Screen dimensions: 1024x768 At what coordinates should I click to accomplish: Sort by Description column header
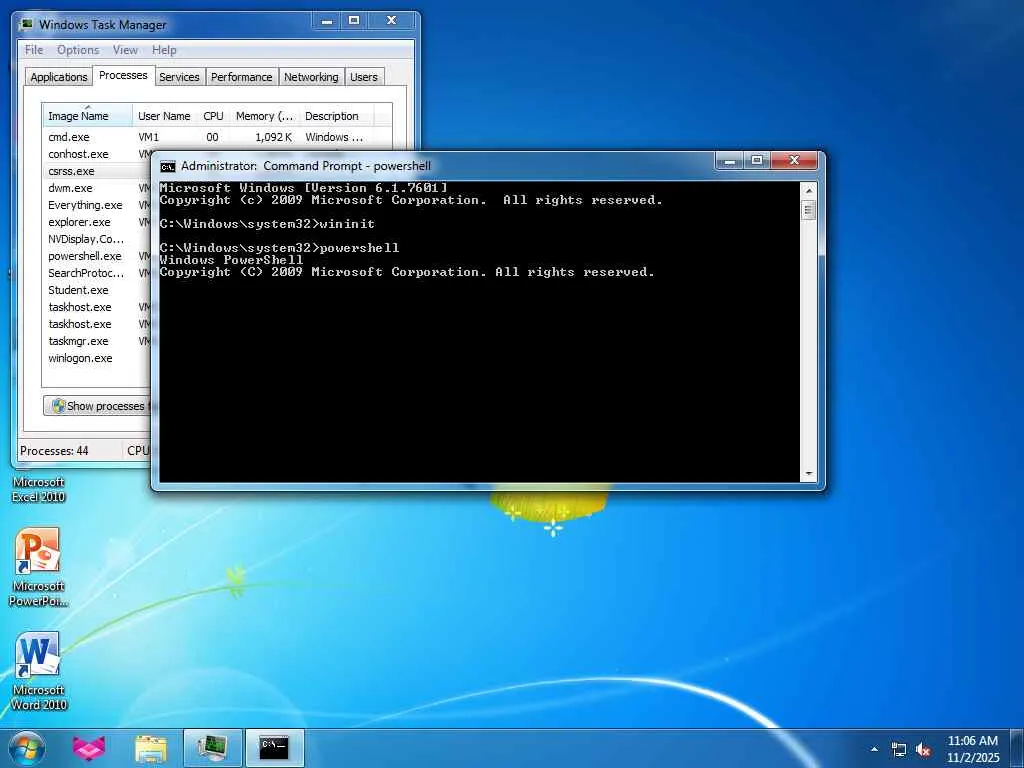coord(336,116)
